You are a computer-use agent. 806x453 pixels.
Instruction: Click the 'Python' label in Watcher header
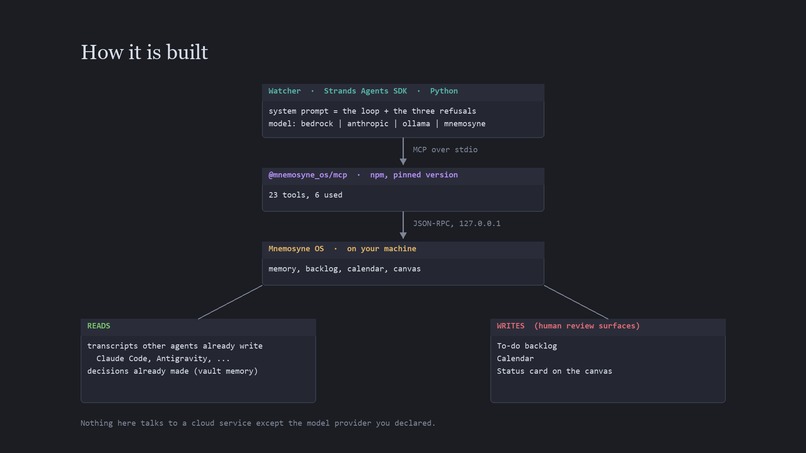coord(444,91)
